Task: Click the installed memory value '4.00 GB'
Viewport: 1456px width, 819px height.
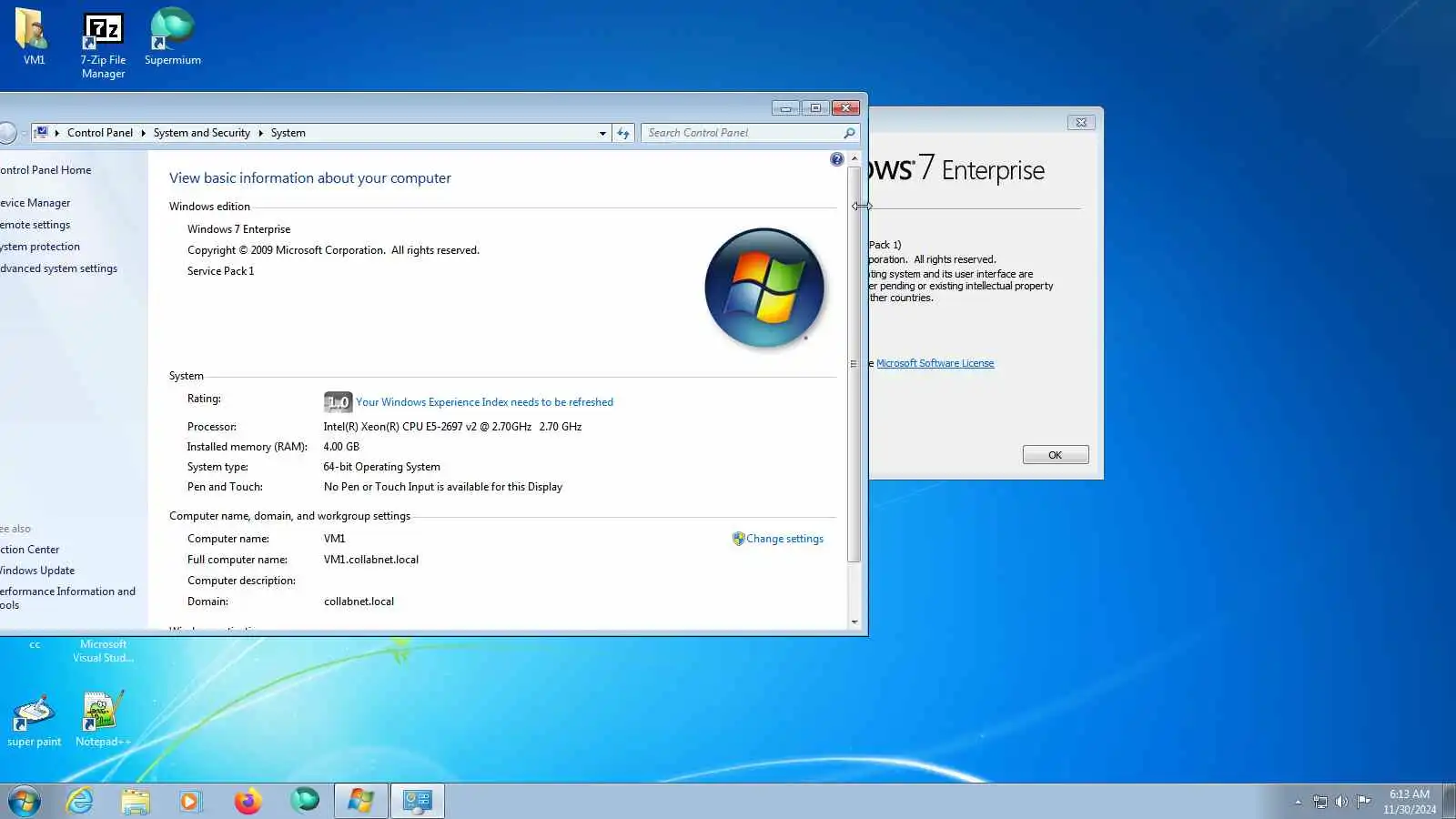Action: click(x=341, y=447)
